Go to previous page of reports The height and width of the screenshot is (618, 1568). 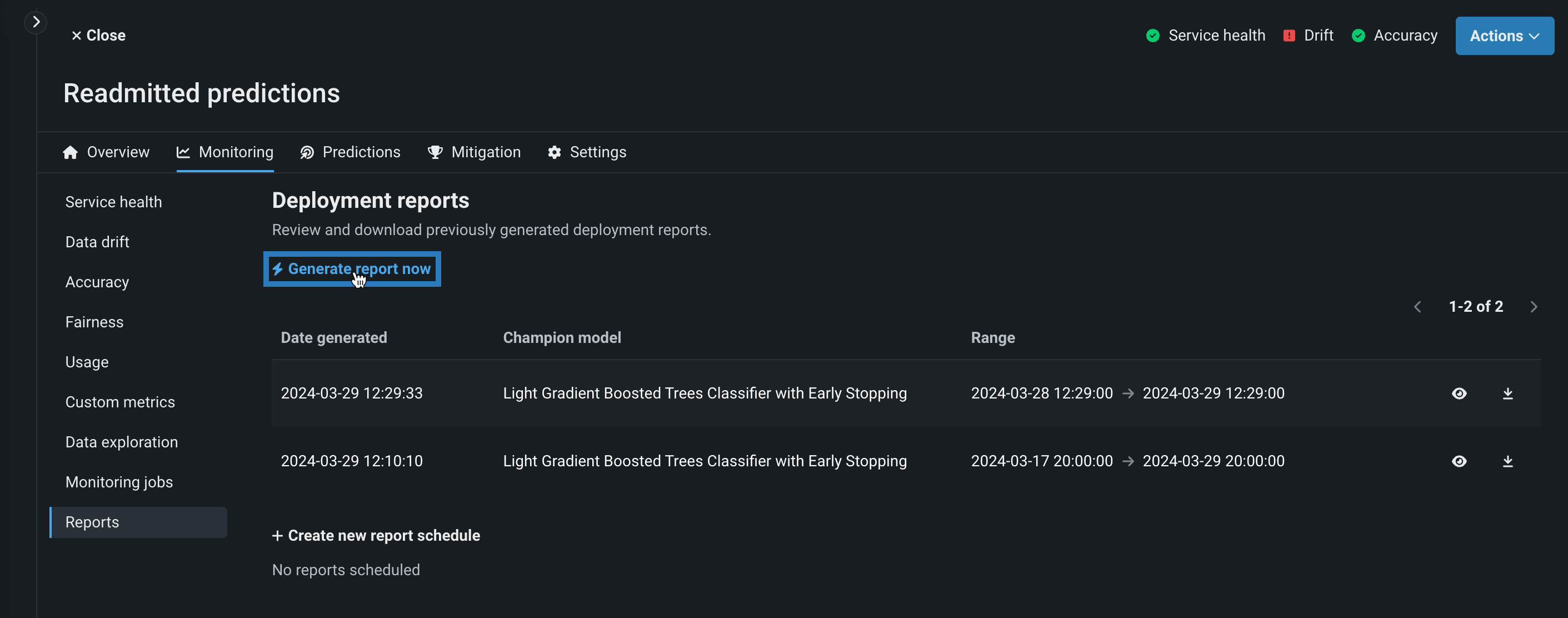pyautogui.click(x=1417, y=307)
